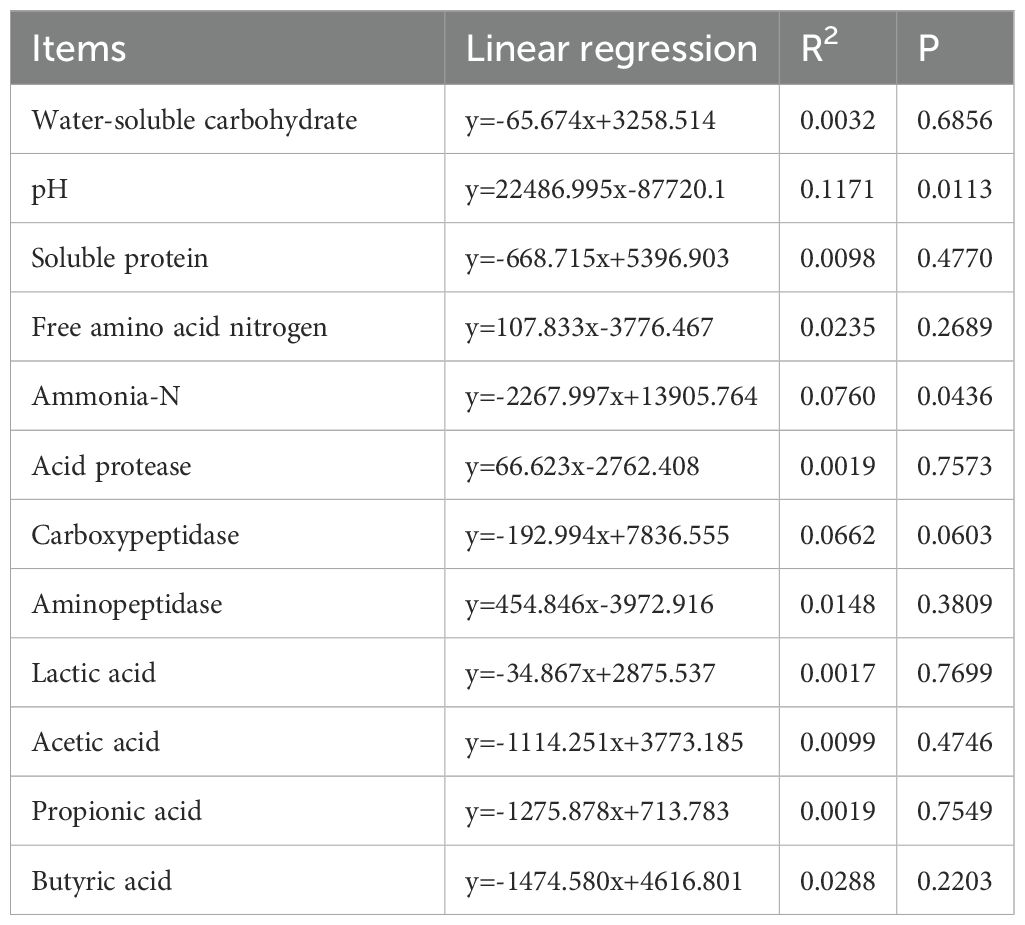Select the Ammonia-N regression equation
Viewport: 1025px width, 925px height.
pyautogui.click(x=611, y=397)
